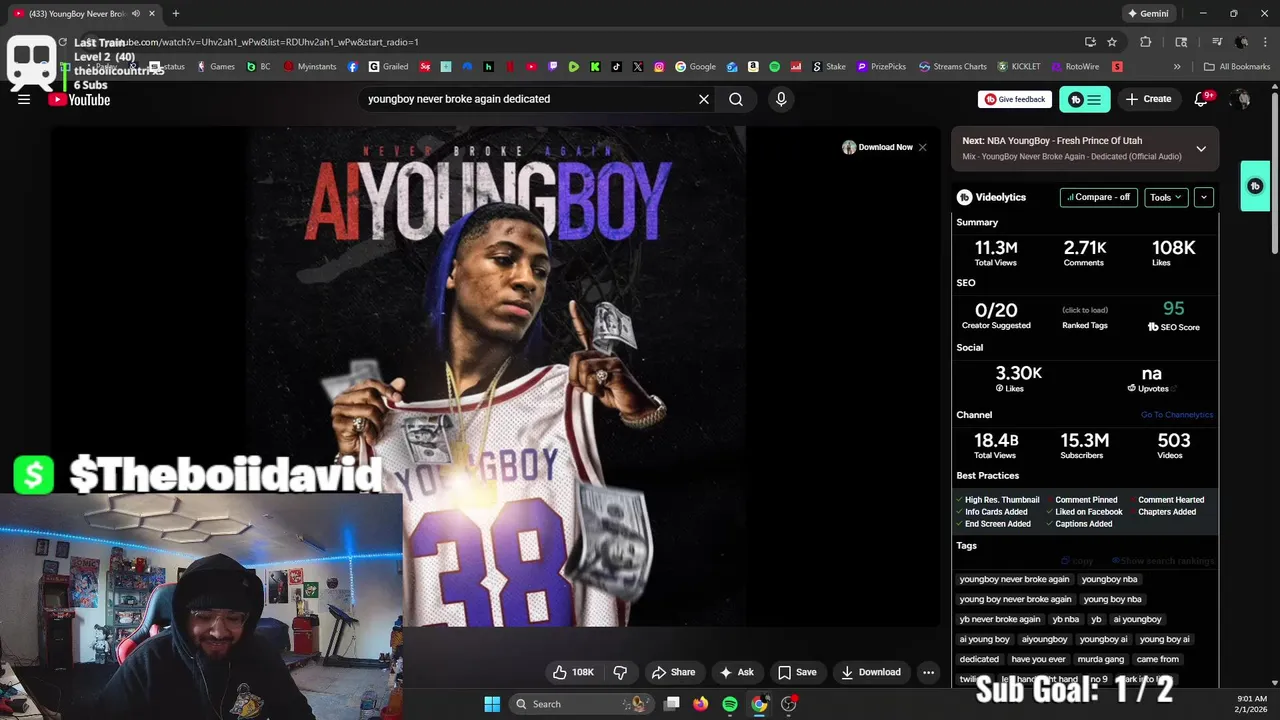The width and height of the screenshot is (1280, 720).
Task: Open OBS Studio from the taskbar
Action: pos(789,704)
